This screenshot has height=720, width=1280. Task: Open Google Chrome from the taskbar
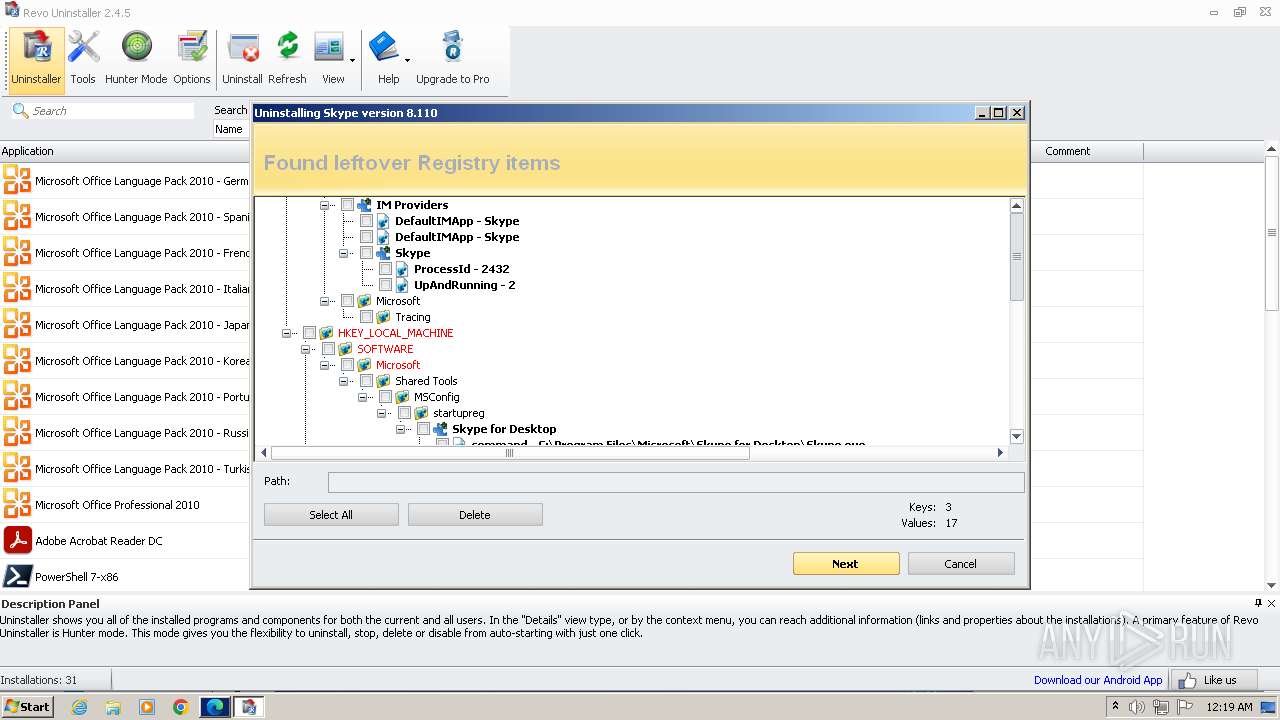point(180,707)
